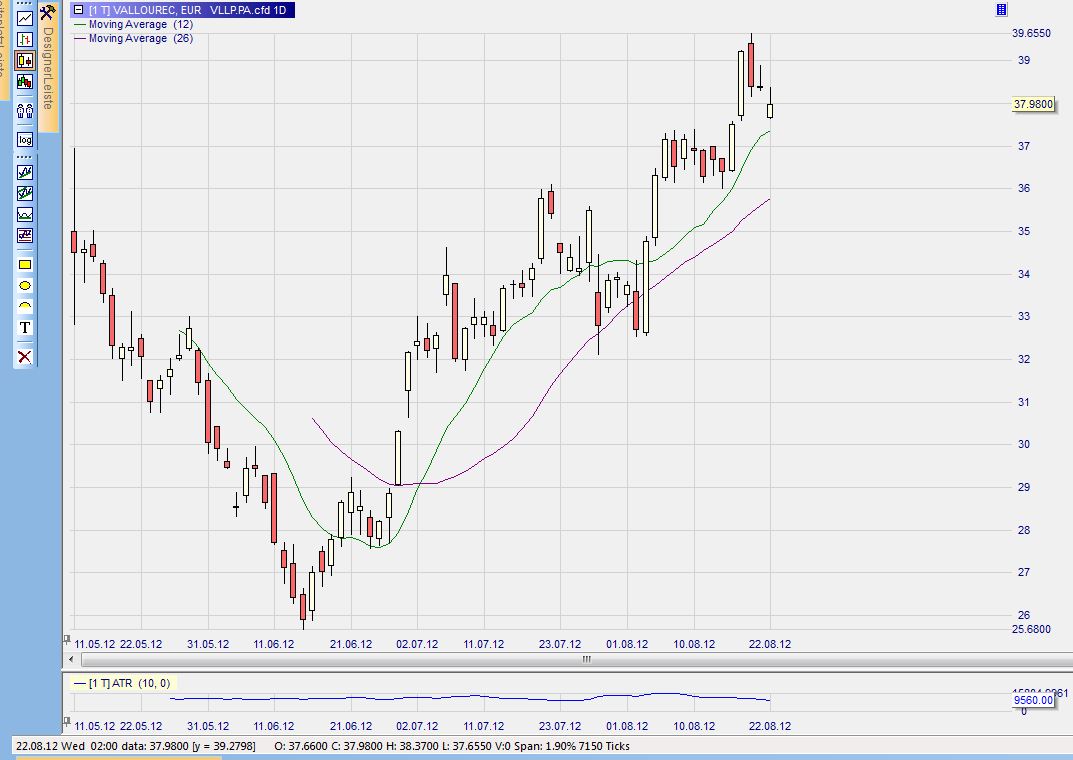Collapse the VALLOUREC chart title box
Image resolution: width=1073 pixels, height=760 pixels.
[x=79, y=10]
